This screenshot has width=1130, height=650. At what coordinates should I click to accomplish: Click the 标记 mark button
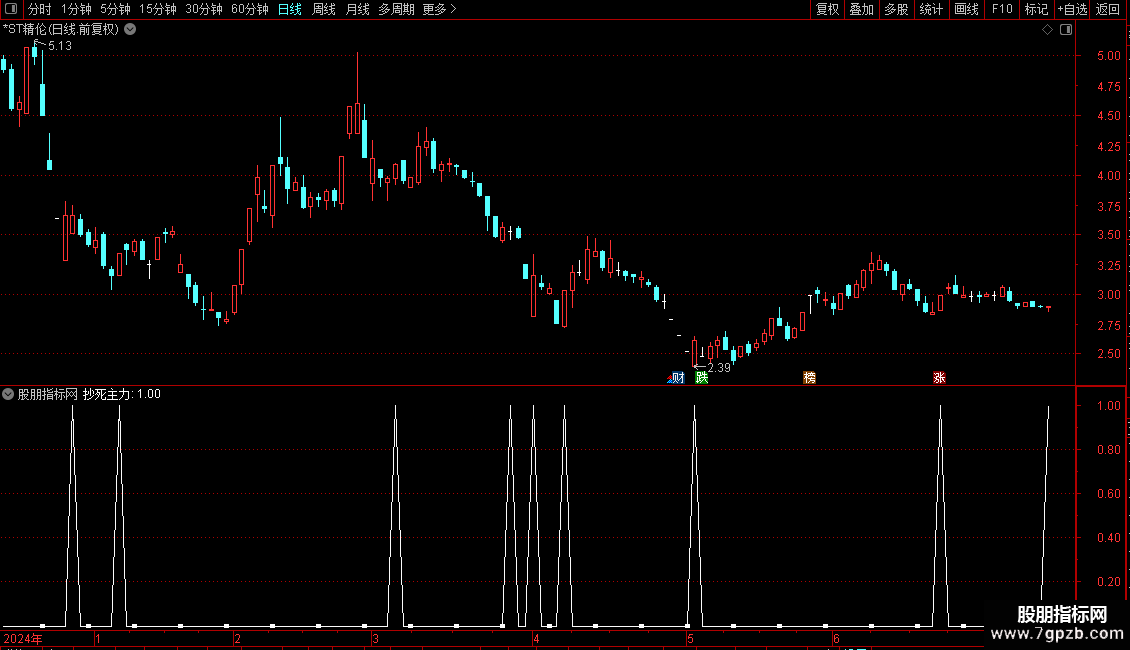tap(1036, 9)
